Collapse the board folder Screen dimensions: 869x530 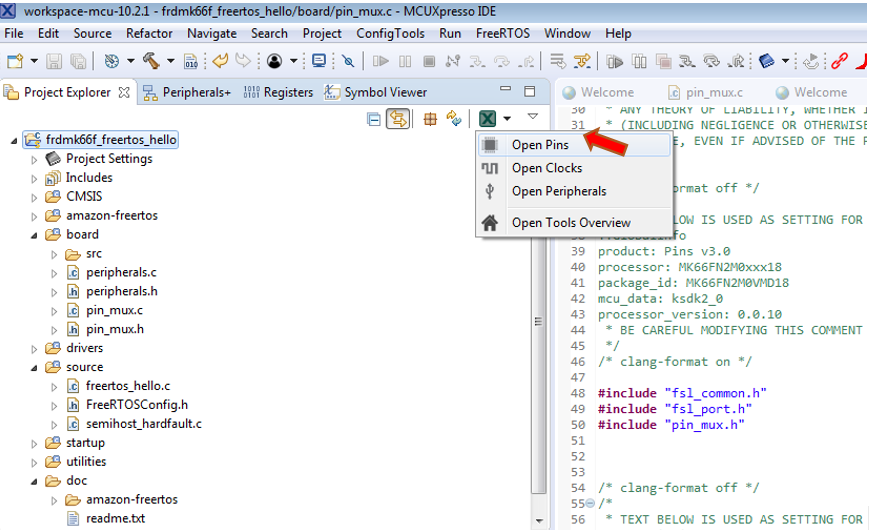point(34,235)
